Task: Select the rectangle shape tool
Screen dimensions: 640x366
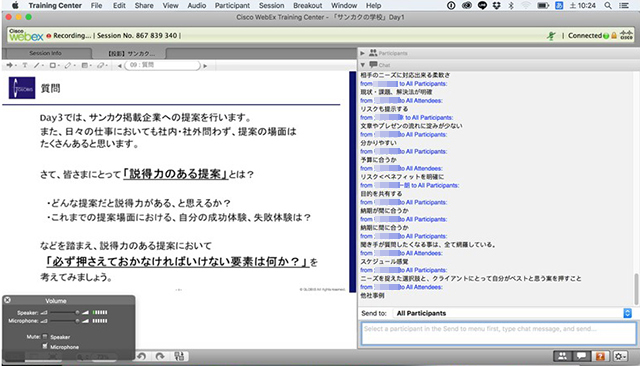Action: coord(52,65)
